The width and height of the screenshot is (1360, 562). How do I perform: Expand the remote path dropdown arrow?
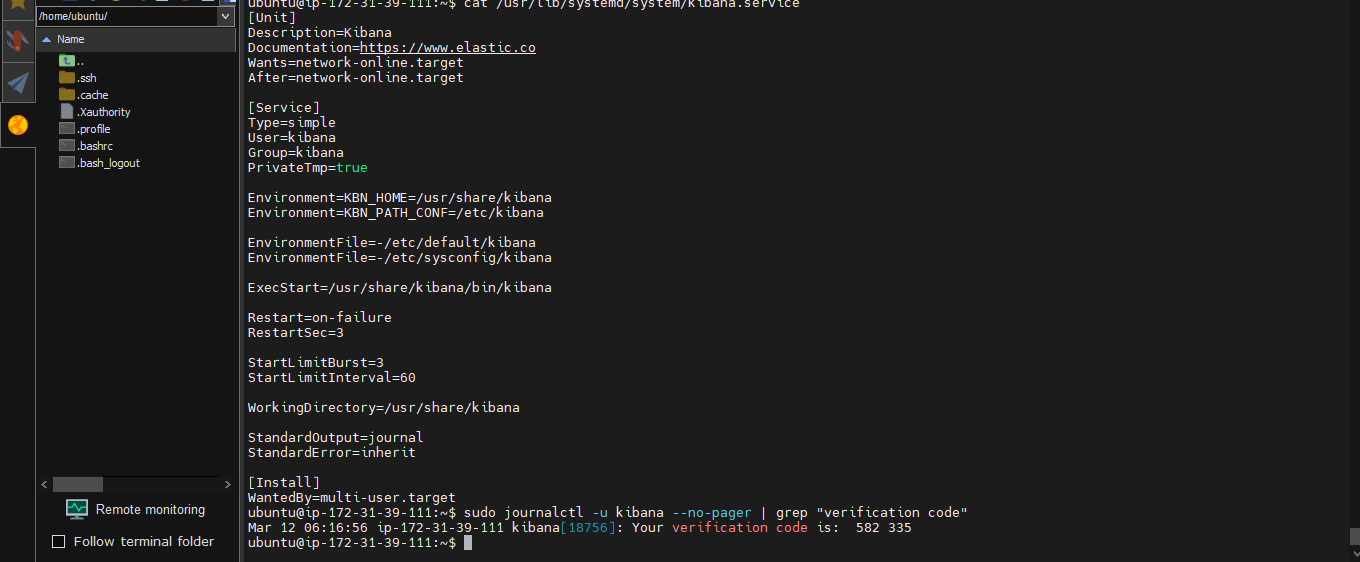click(x=225, y=16)
